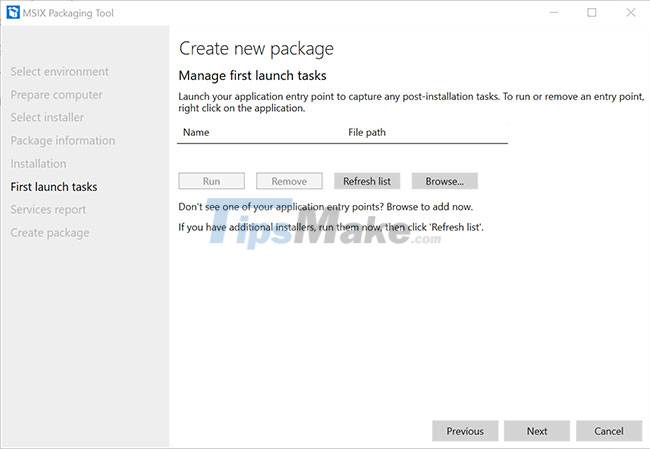Select First launch tasks step

54,187
